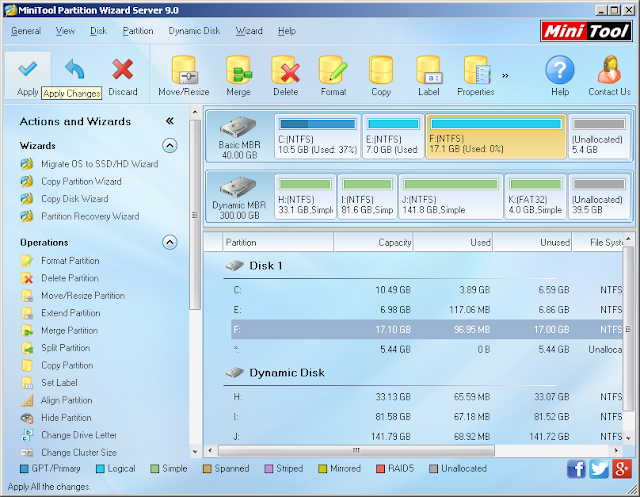Select the Merge toolbar icon
This screenshot has width=640, height=497.
click(x=238, y=70)
